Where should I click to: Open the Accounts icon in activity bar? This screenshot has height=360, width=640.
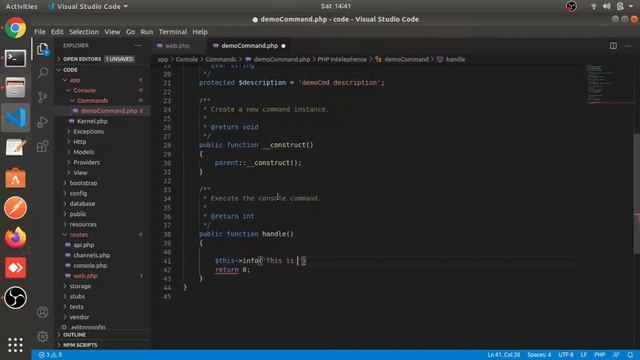(x=43, y=312)
